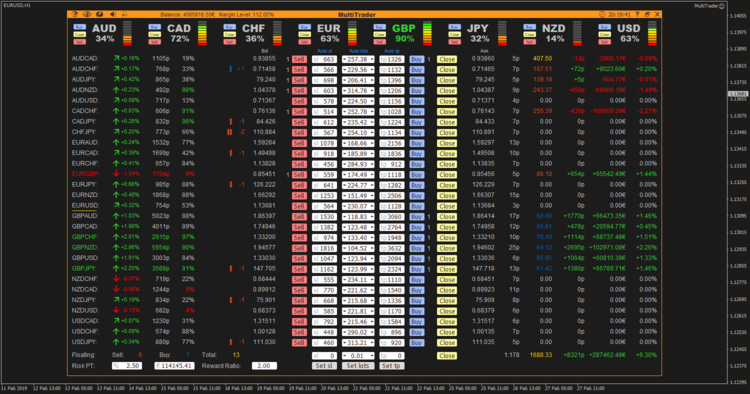
Task: Click the Sell button for EURUSD row
Action: pyautogui.click(x=299, y=206)
